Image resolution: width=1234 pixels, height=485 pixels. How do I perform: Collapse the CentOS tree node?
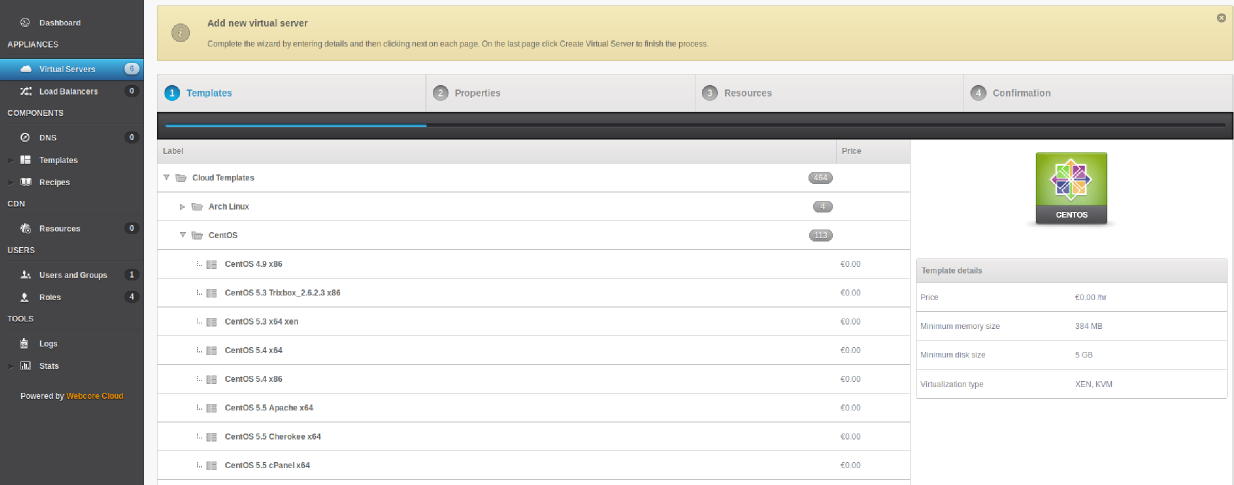pyautogui.click(x=182, y=236)
